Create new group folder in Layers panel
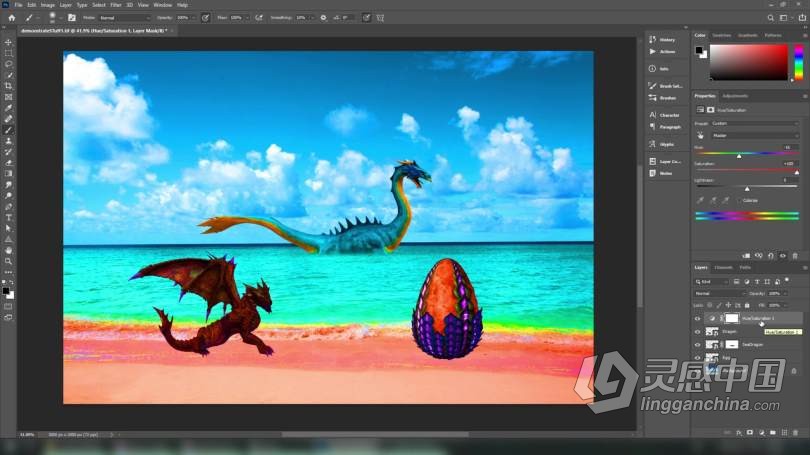 pos(773,433)
